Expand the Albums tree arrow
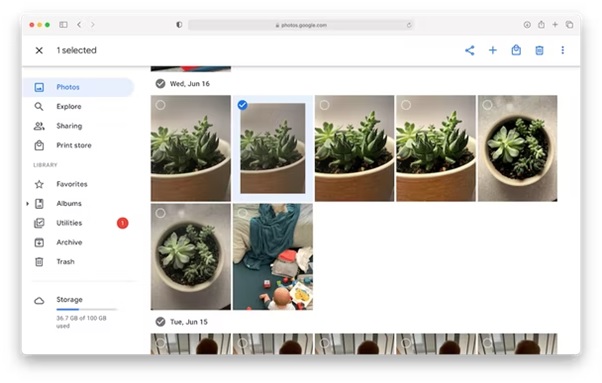Screen dimensions: 602x383 [27, 203]
